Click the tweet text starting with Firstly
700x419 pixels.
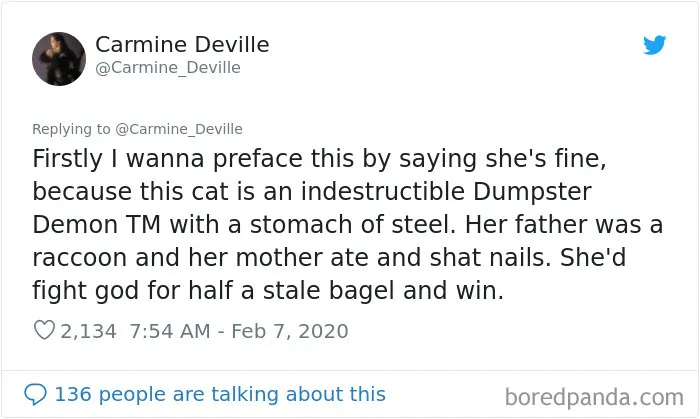(347, 224)
